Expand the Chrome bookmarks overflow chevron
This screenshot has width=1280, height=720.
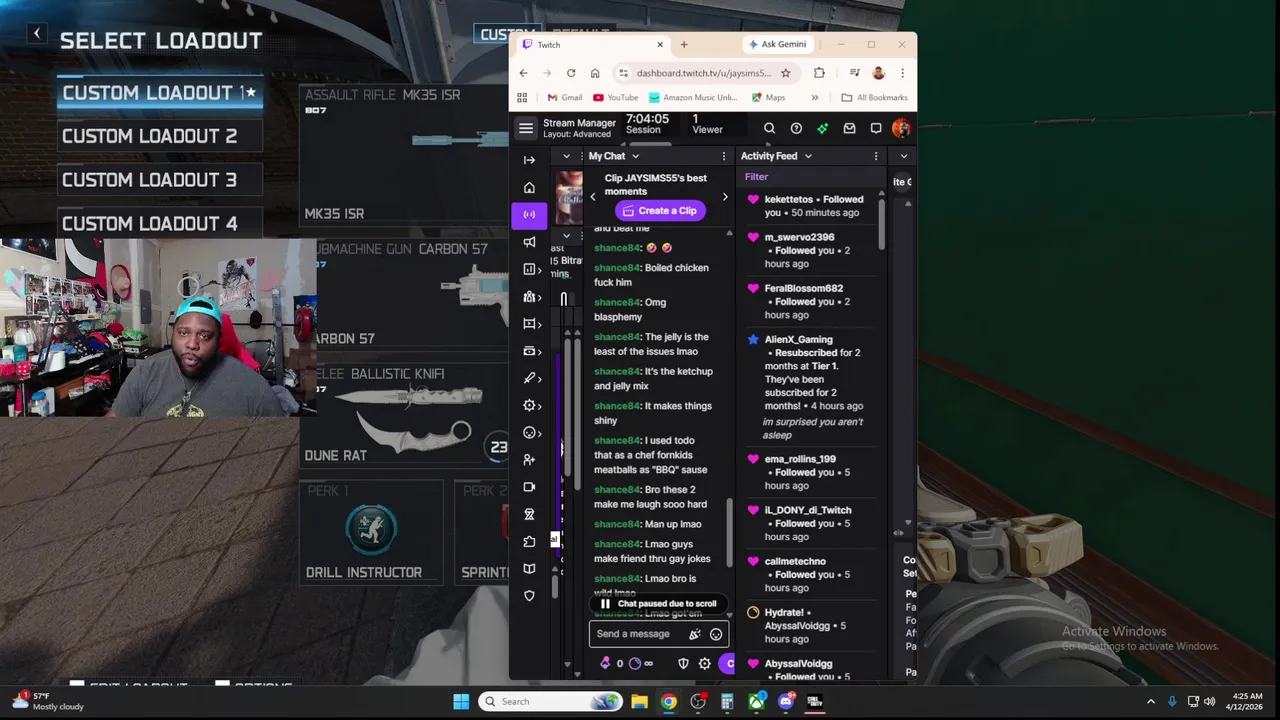[x=814, y=97]
